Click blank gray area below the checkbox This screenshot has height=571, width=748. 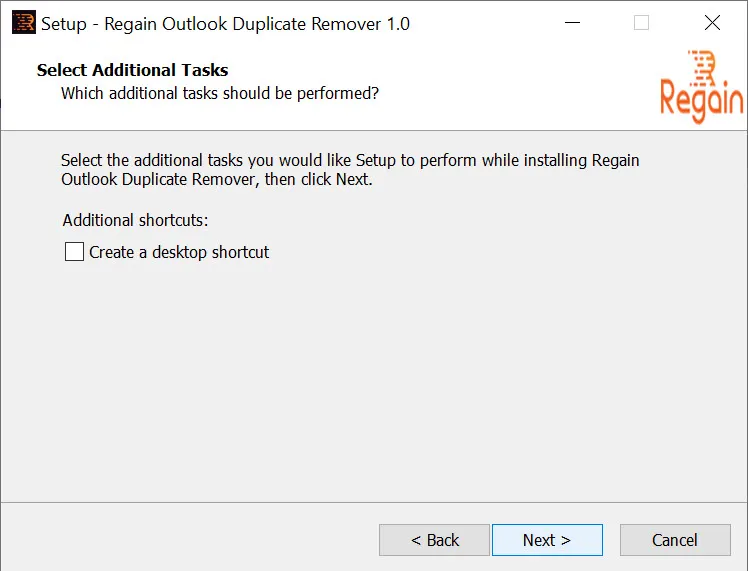coord(372,382)
